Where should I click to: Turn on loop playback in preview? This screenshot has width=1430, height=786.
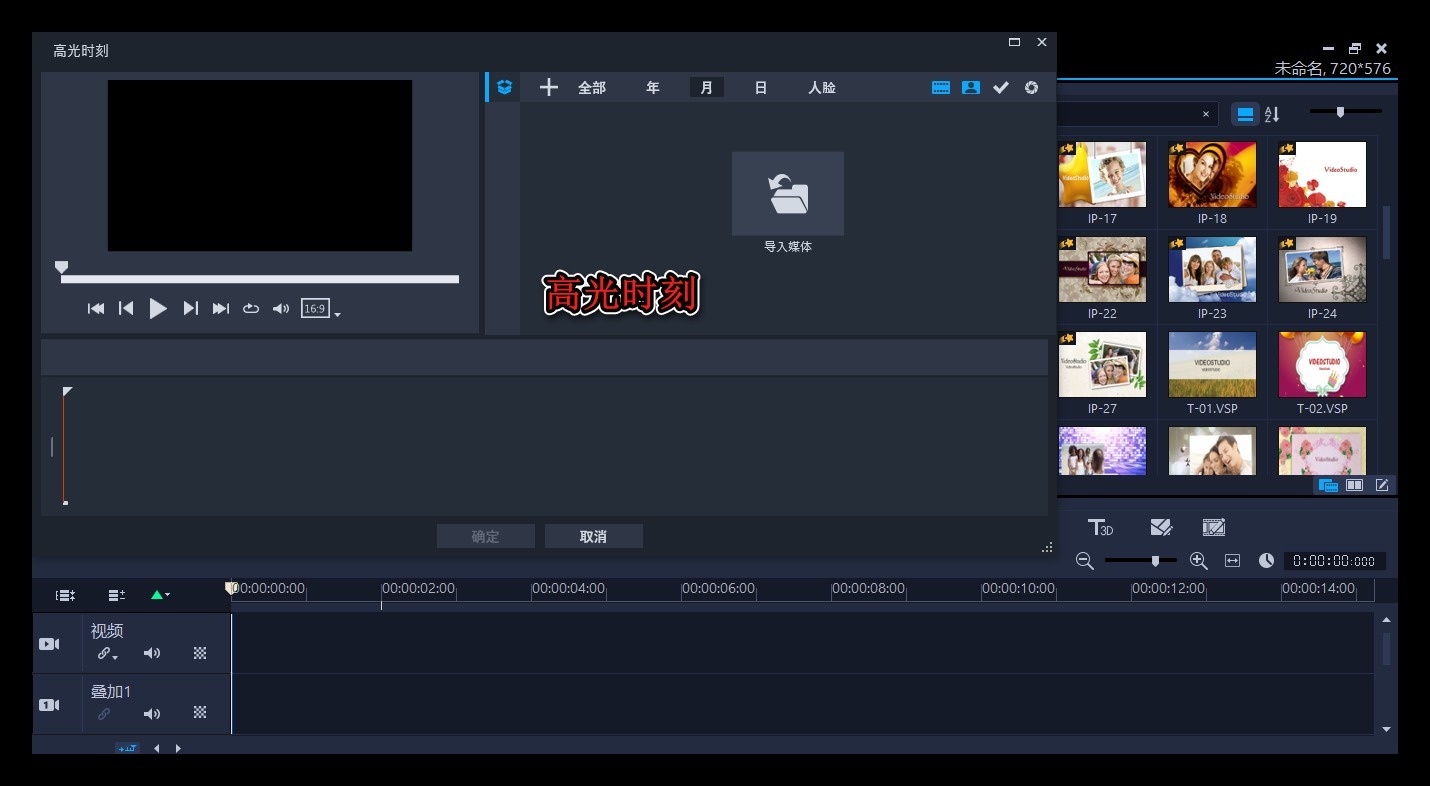tap(251, 309)
